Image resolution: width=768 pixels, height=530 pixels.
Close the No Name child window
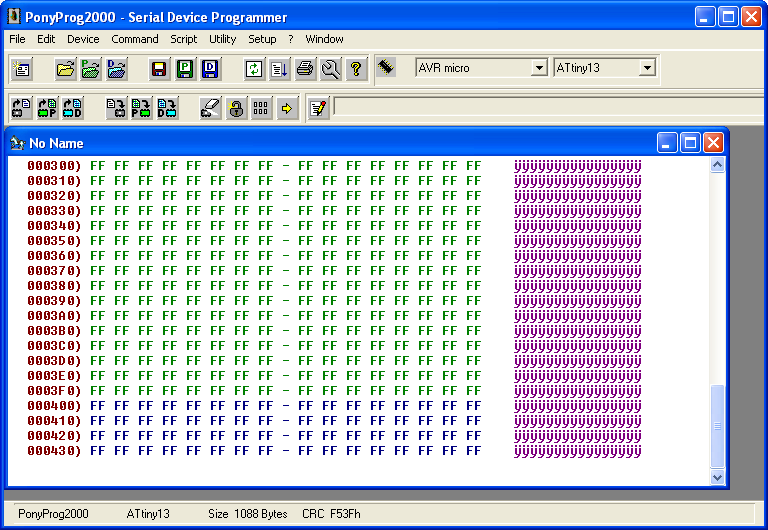click(x=713, y=143)
